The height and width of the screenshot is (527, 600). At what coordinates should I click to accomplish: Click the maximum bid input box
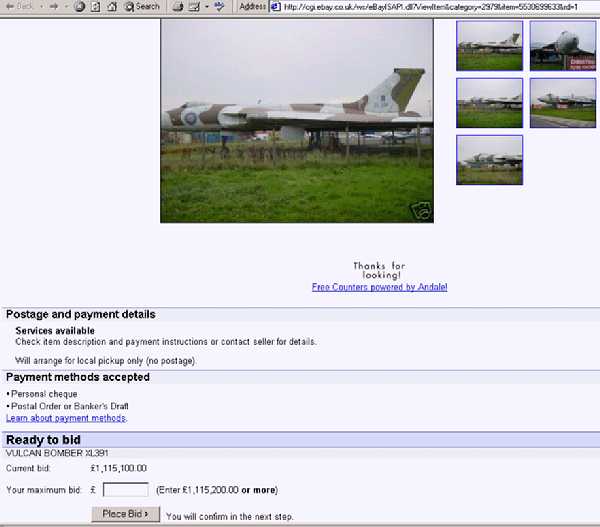tap(126, 490)
